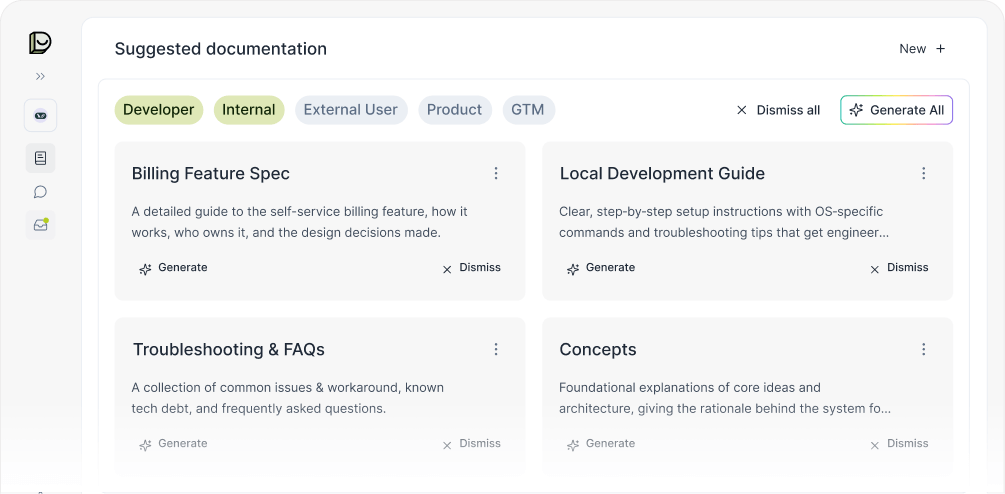Open the documents page icon in sidebar
This screenshot has width=1005, height=494.
[x=40, y=158]
